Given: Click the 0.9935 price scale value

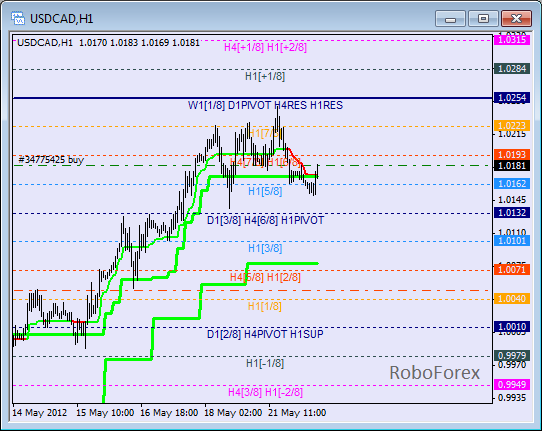Looking at the screenshot, I should [x=512, y=397].
